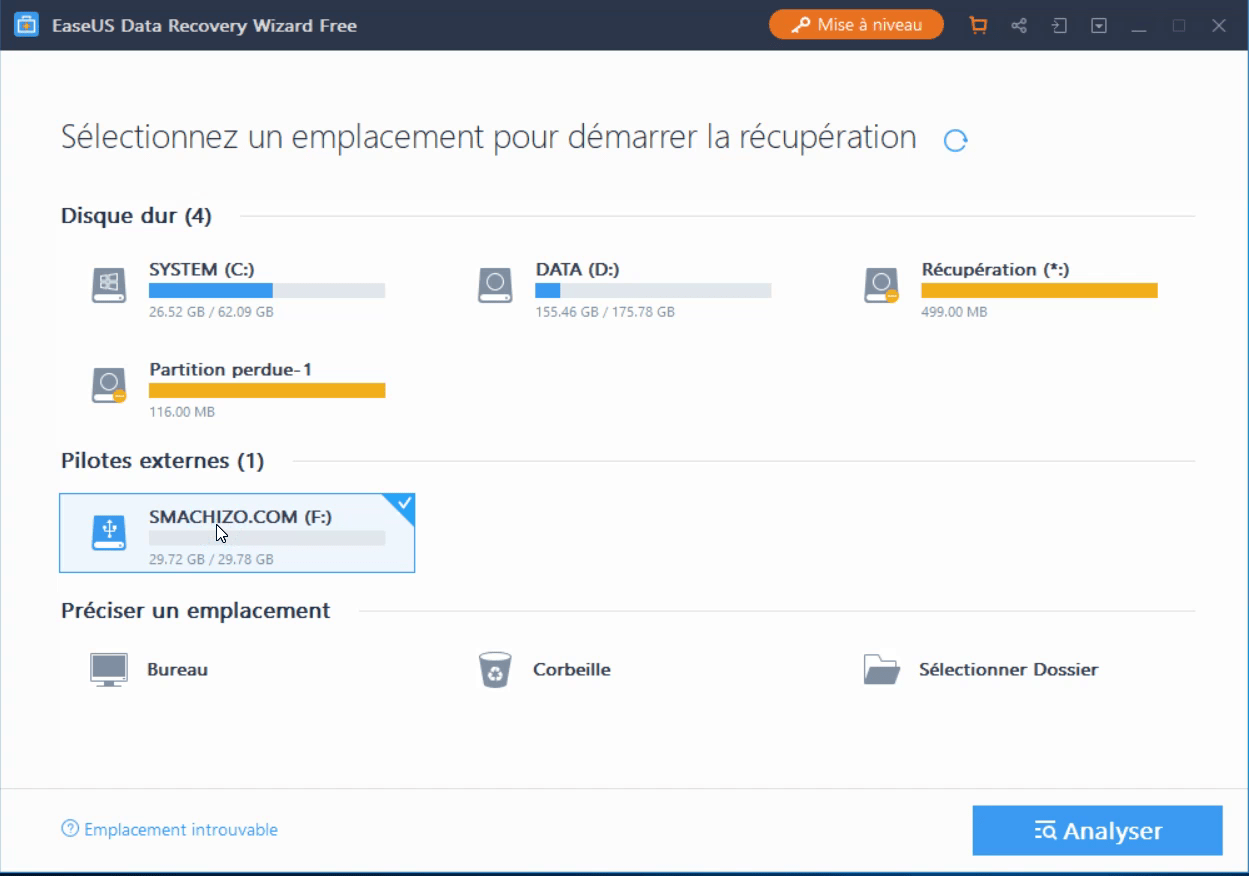Click the refresh drives icon beside the heading
1249x876 pixels.
tap(955, 141)
